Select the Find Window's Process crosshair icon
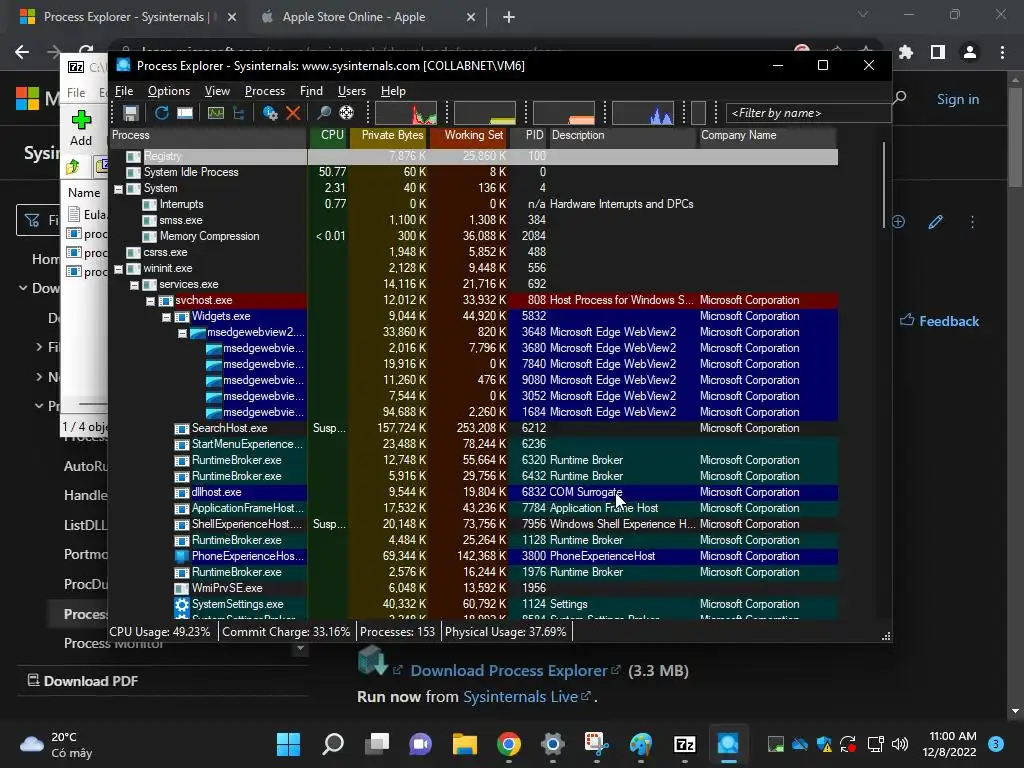Screen dimensions: 1024x768 (347, 113)
